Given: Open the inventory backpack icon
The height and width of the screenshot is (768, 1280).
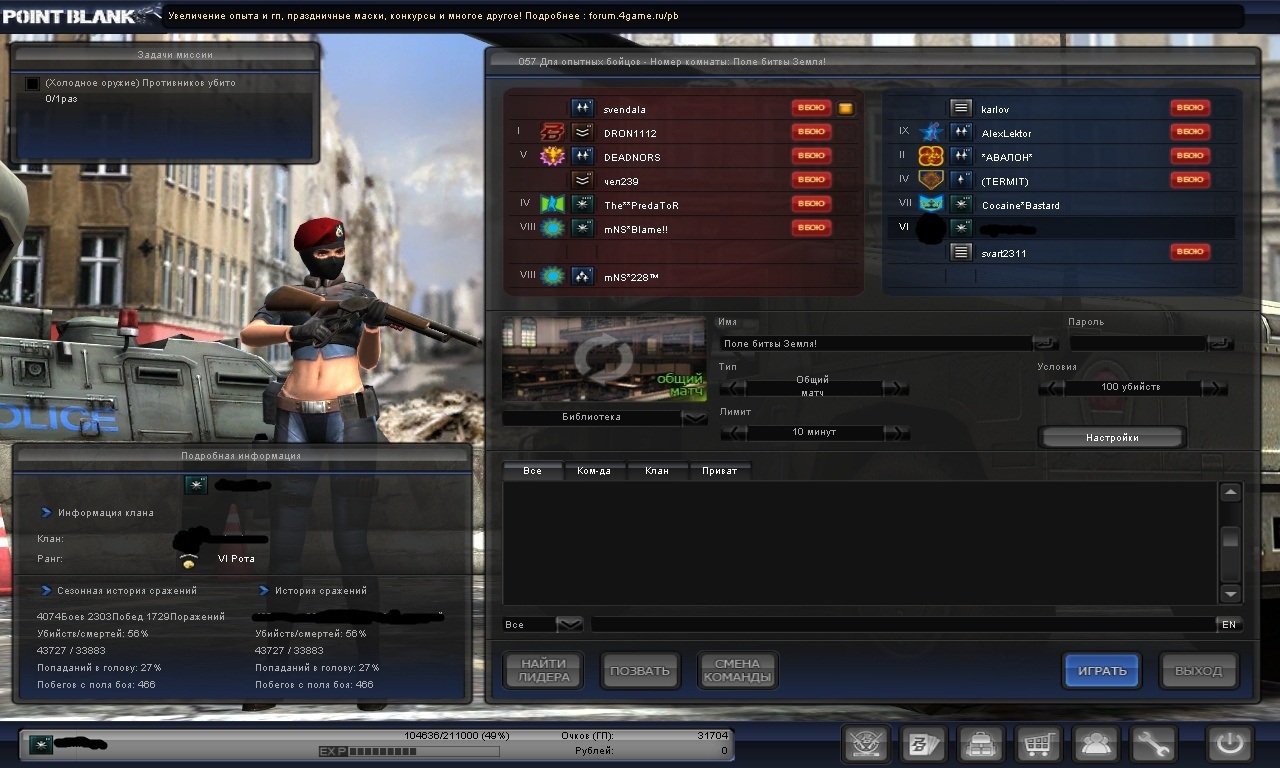Looking at the screenshot, I should [x=980, y=744].
